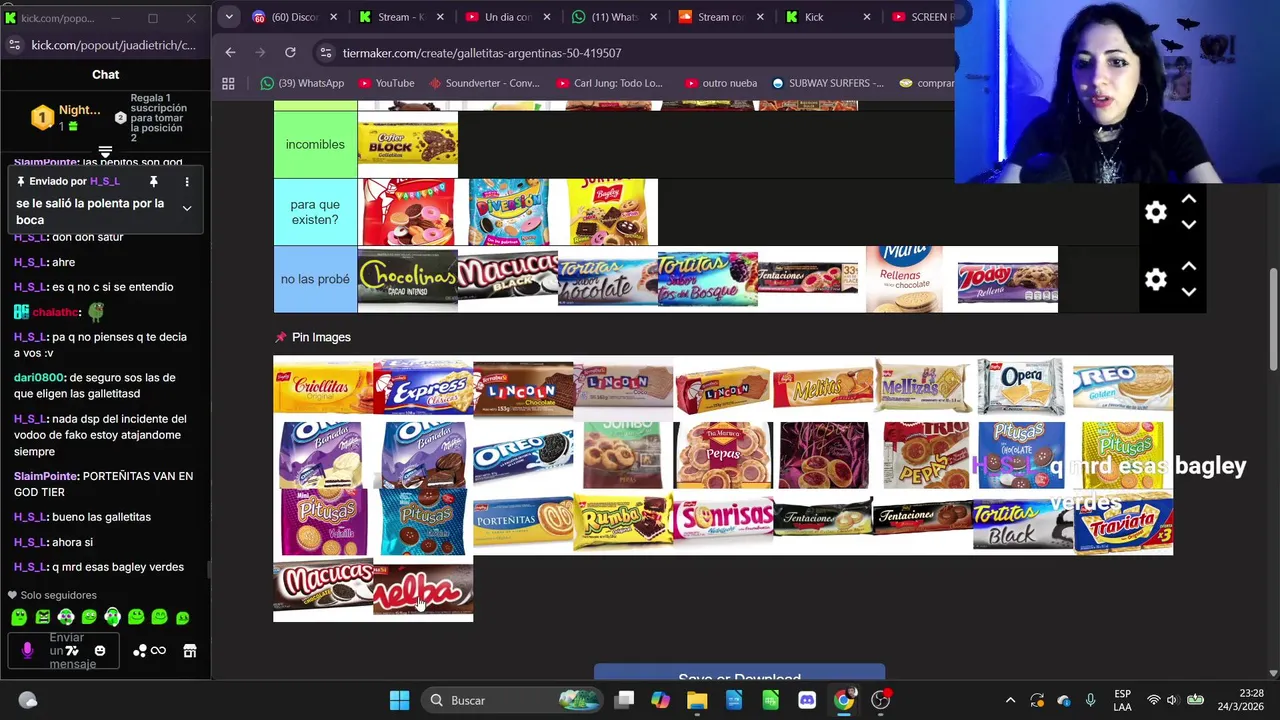Click the tiermaker address bar URL
The height and width of the screenshot is (720, 1280).
[x=481, y=53]
